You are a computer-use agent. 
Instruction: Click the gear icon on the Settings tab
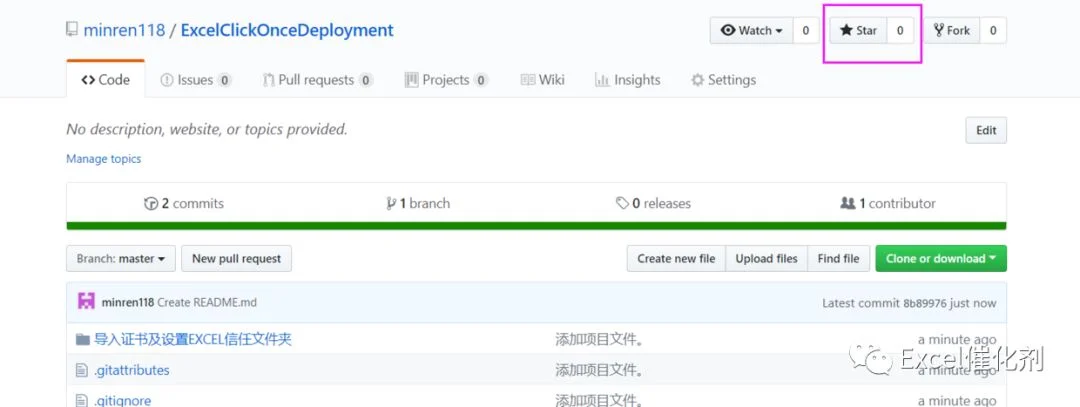[698, 80]
